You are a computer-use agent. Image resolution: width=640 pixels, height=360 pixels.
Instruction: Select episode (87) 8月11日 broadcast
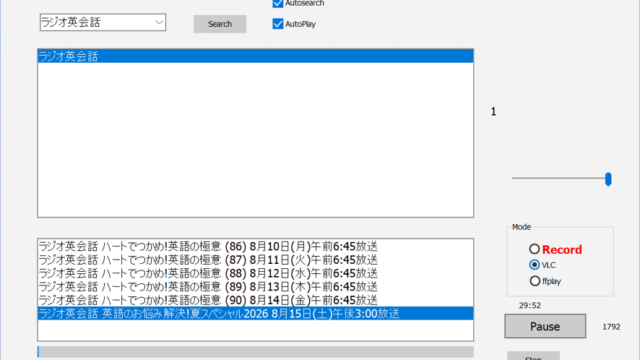coord(256,260)
